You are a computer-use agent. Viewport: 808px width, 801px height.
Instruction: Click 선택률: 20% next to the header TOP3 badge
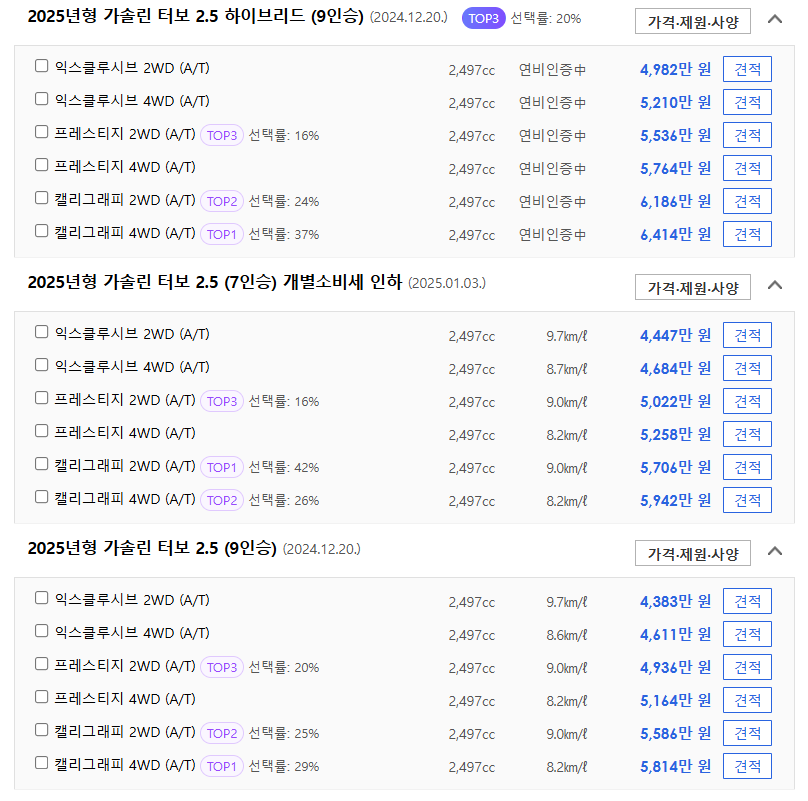[546, 19]
